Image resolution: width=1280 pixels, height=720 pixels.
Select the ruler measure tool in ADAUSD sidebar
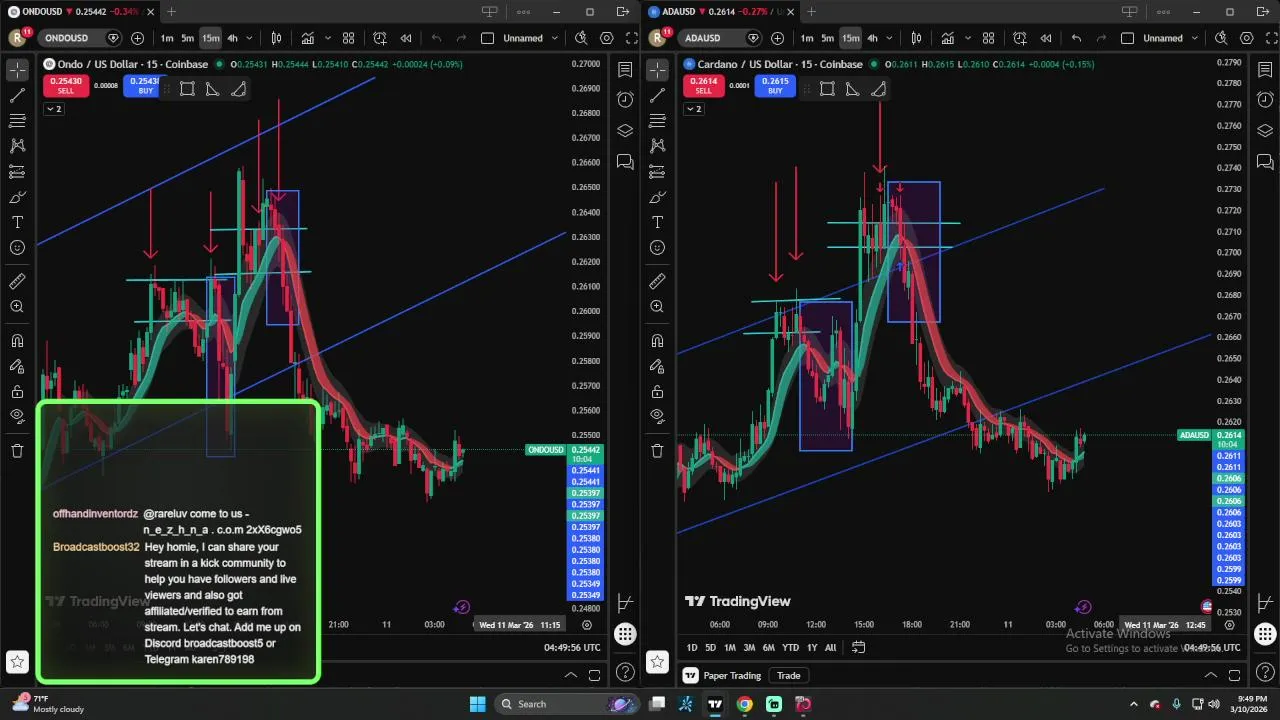click(657, 282)
